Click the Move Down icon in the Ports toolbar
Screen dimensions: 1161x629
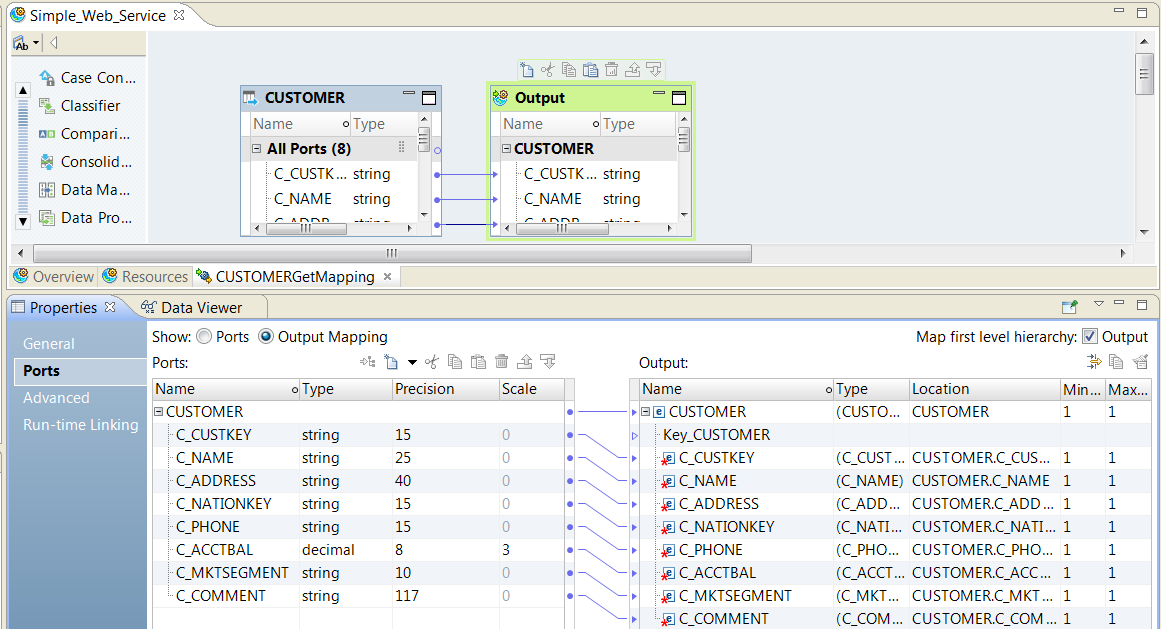pos(548,362)
